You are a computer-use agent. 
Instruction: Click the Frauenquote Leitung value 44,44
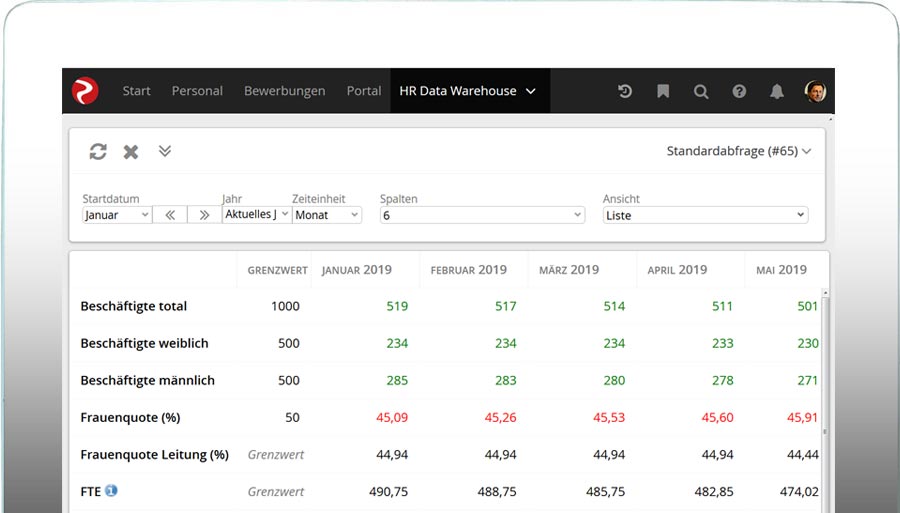(x=803, y=454)
